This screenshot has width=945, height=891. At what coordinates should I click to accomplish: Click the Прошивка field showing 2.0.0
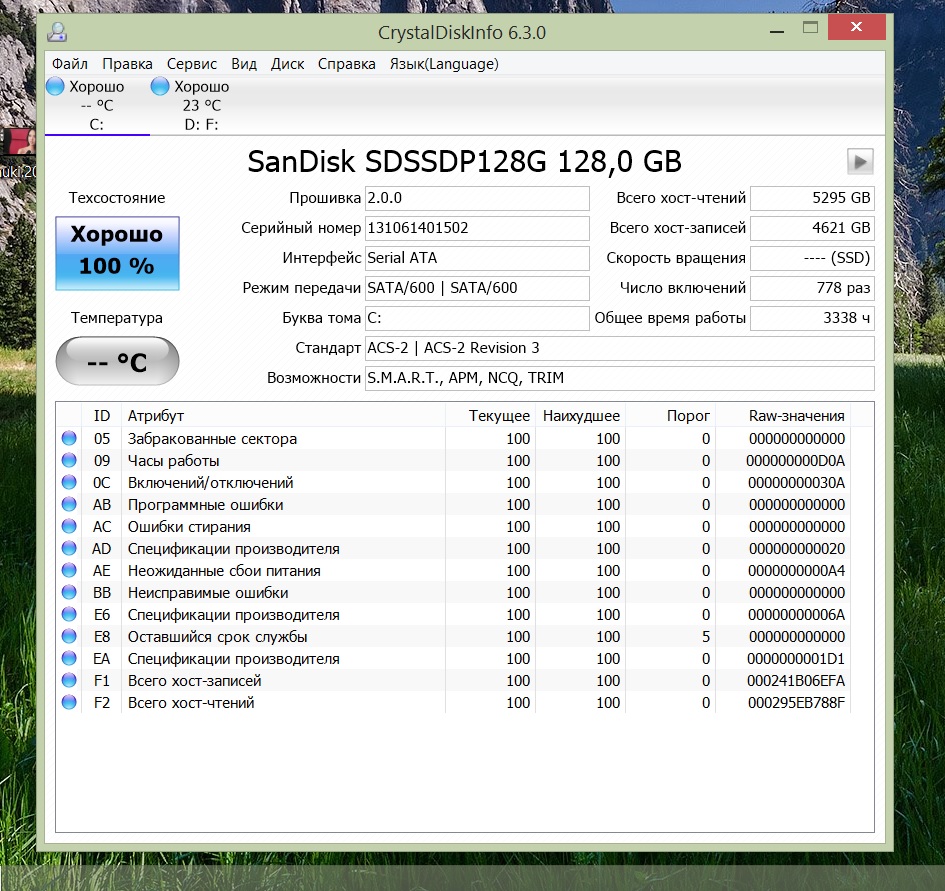click(x=477, y=198)
